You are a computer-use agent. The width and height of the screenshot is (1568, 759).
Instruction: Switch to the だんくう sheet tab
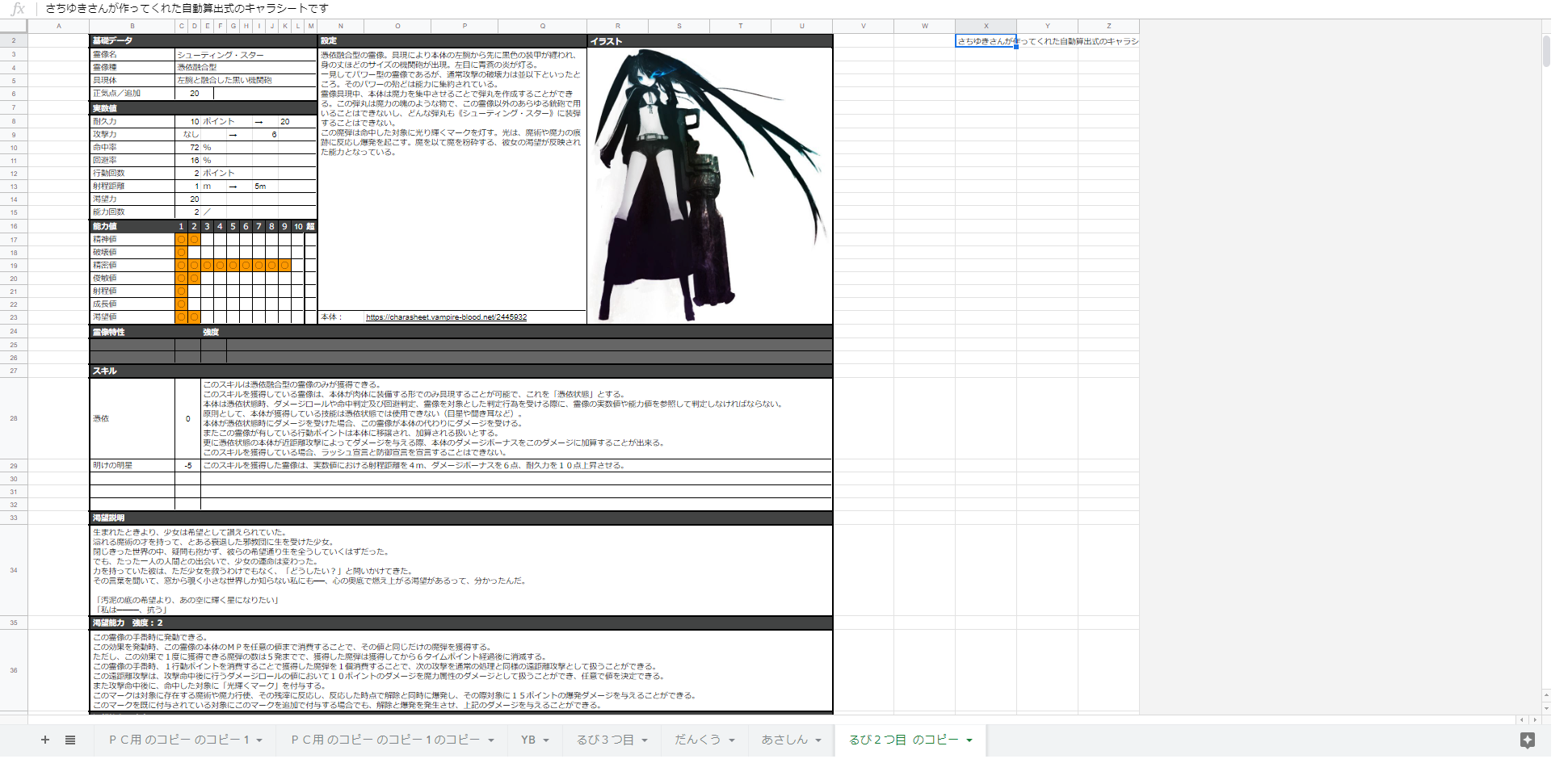point(698,740)
